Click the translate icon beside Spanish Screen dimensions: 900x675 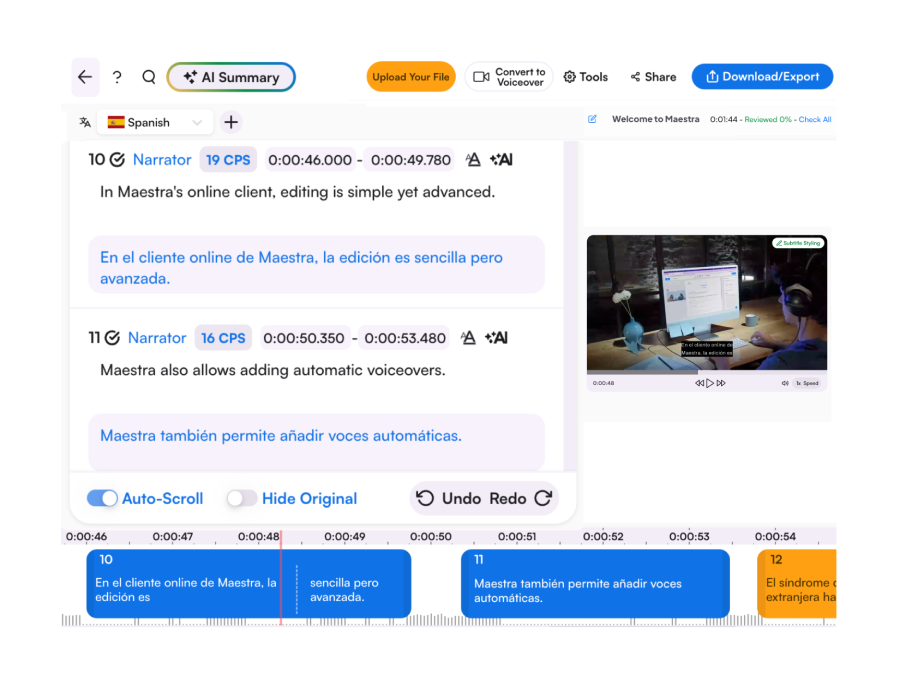85,122
